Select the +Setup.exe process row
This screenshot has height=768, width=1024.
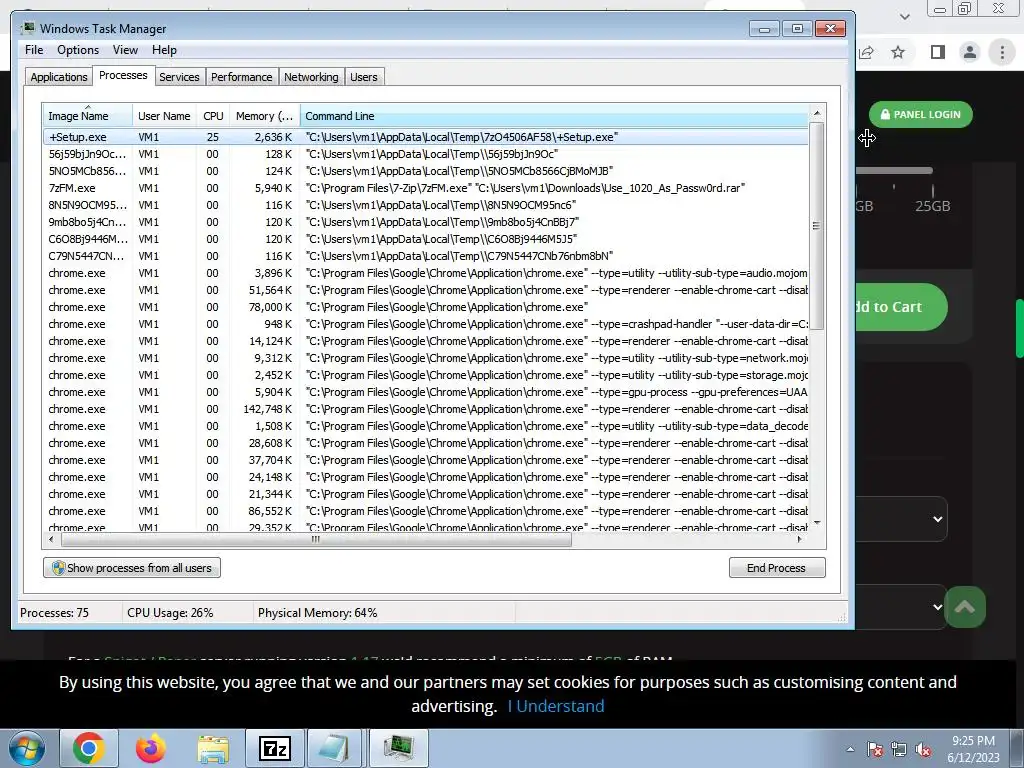(x=426, y=137)
